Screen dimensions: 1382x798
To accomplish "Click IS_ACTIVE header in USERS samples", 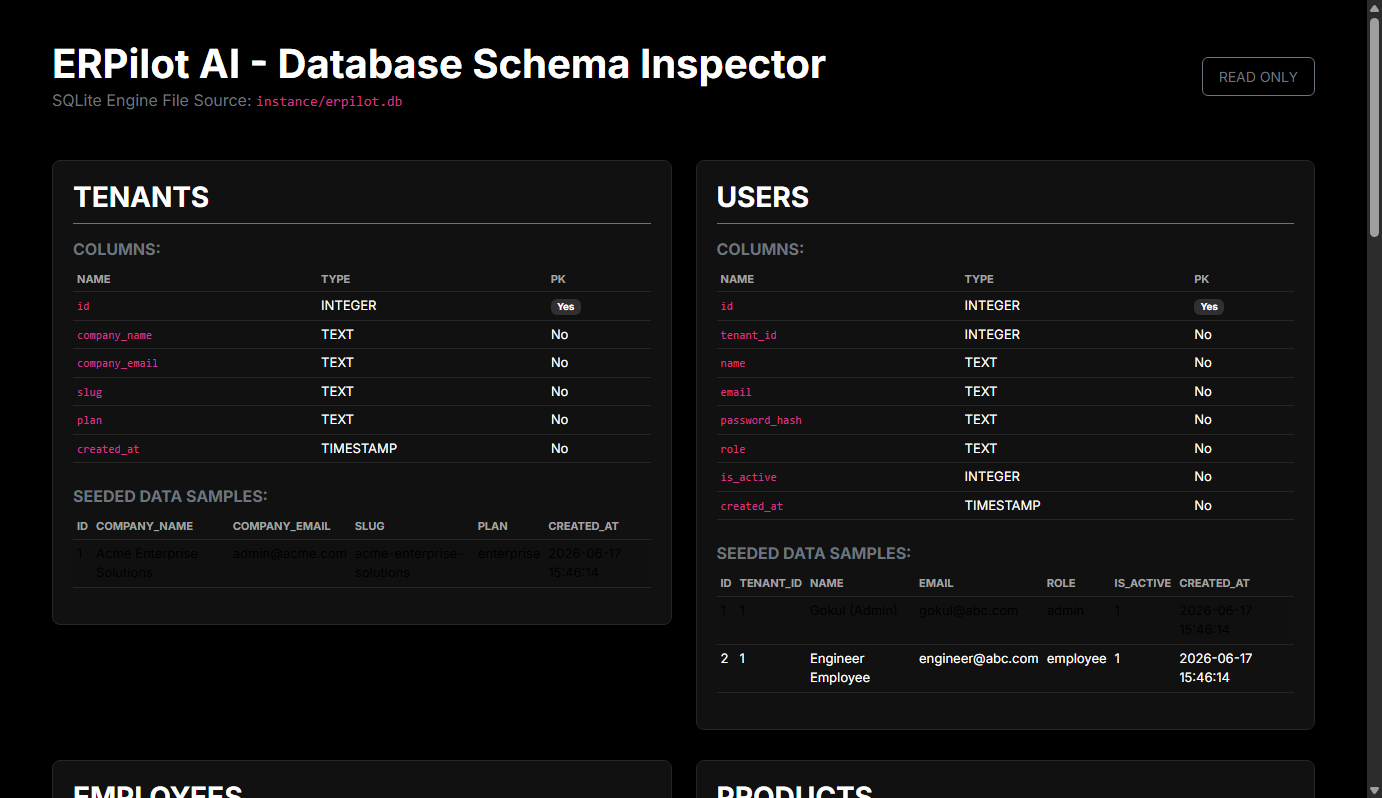I will [x=1142, y=583].
